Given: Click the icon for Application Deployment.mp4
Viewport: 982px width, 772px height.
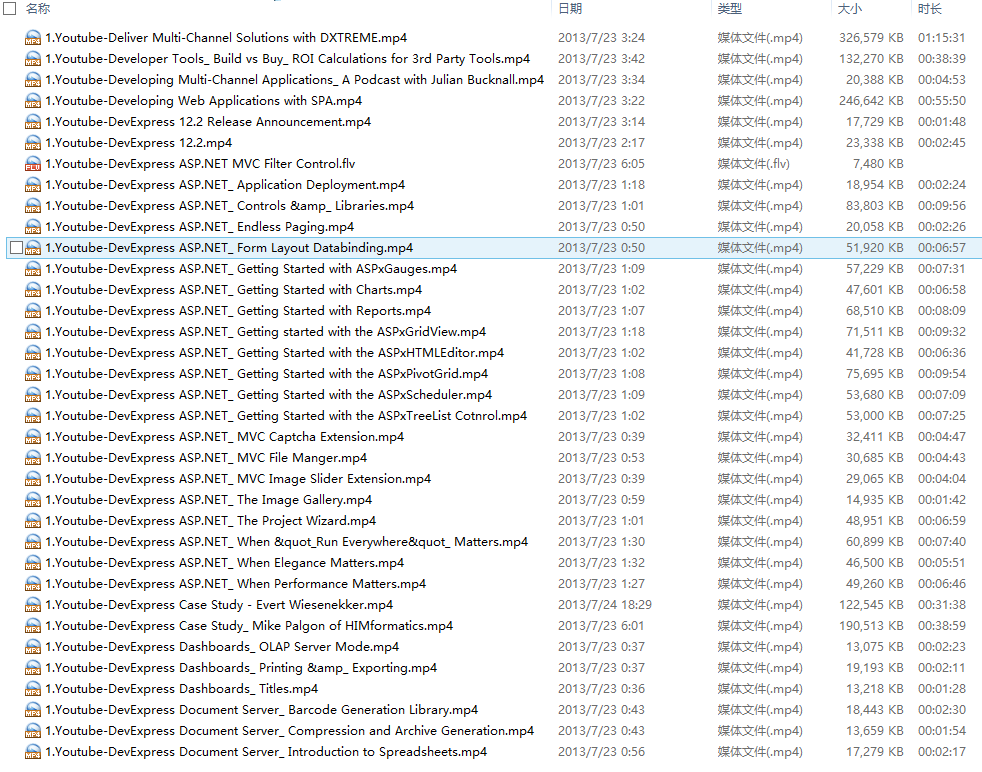Looking at the screenshot, I should [x=33, y=185].
